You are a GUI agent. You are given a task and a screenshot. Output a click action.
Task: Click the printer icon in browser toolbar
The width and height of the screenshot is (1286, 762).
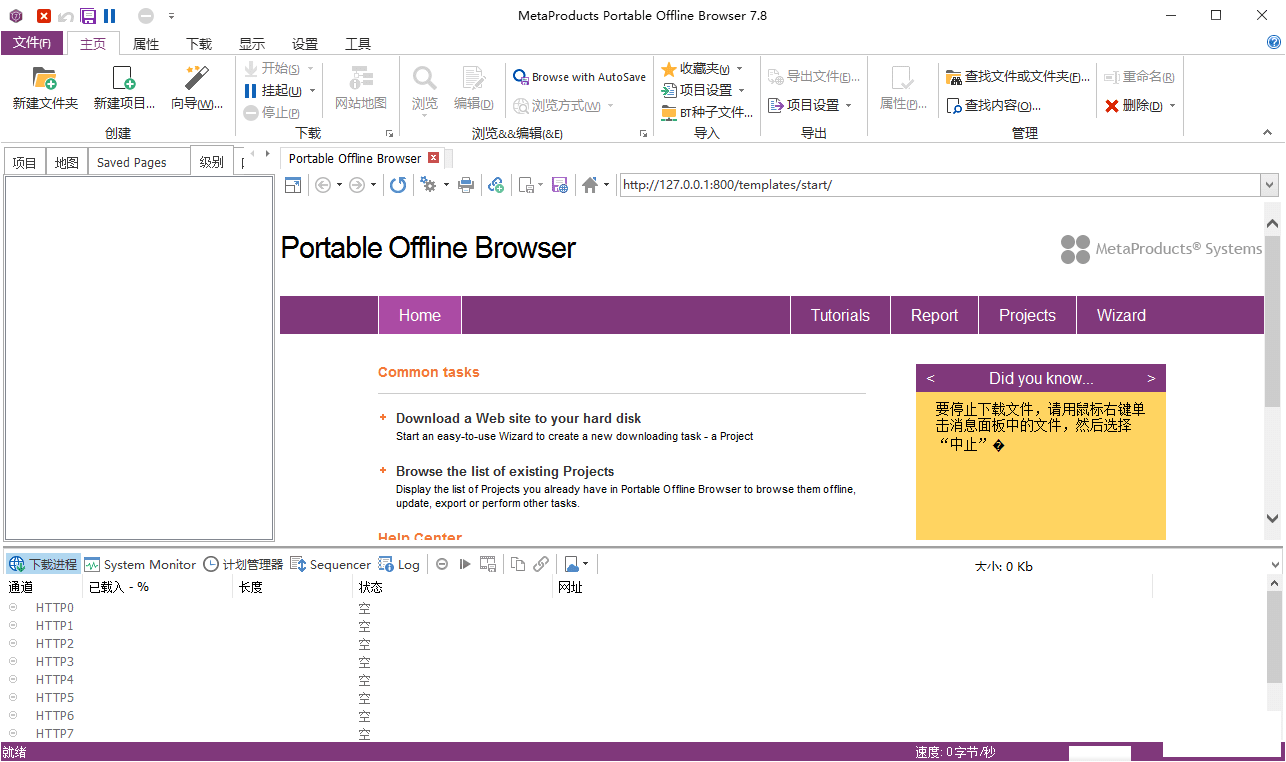pos(466,185)
